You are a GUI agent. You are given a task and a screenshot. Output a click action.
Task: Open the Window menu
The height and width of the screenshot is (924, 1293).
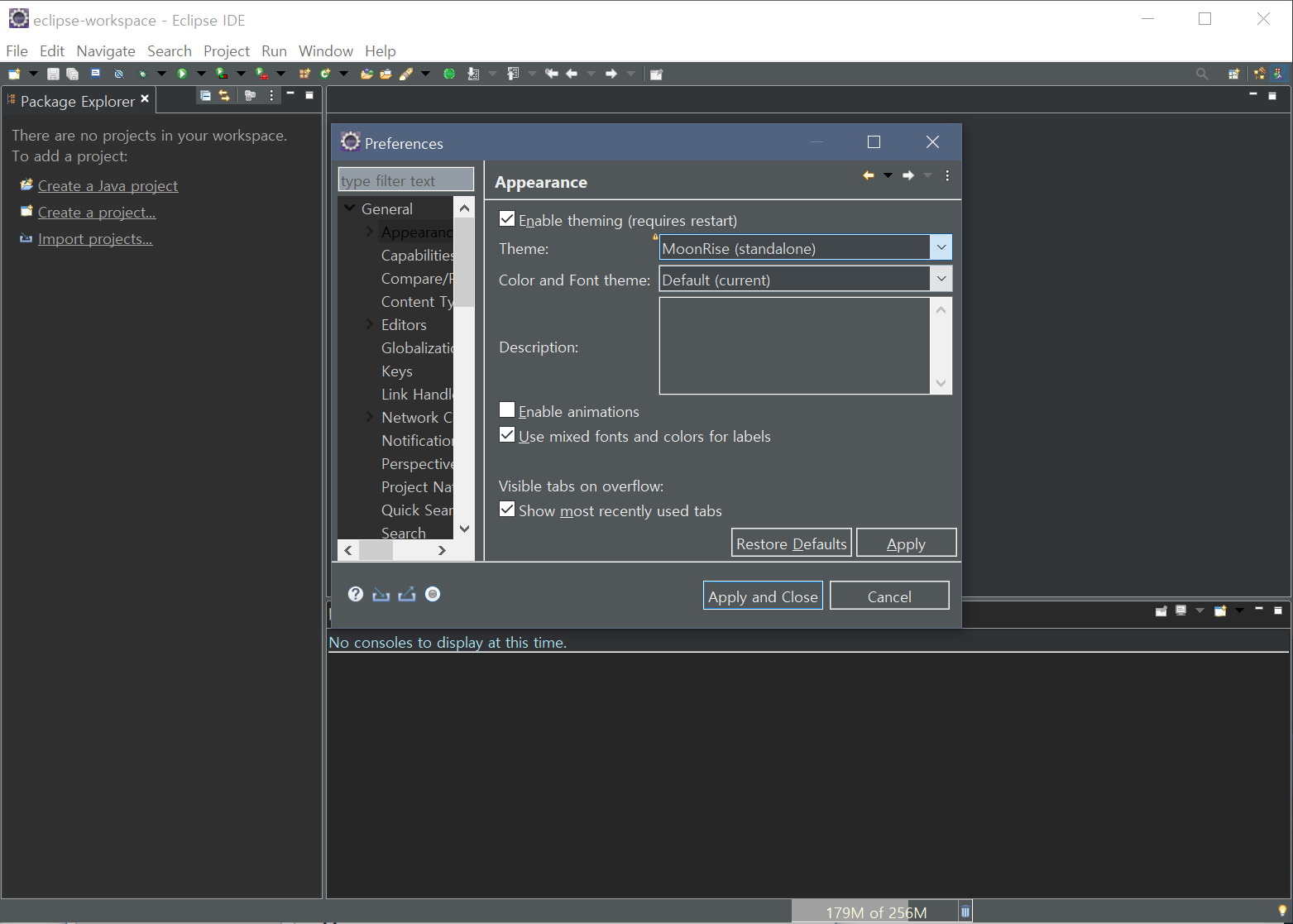[326, 51]
